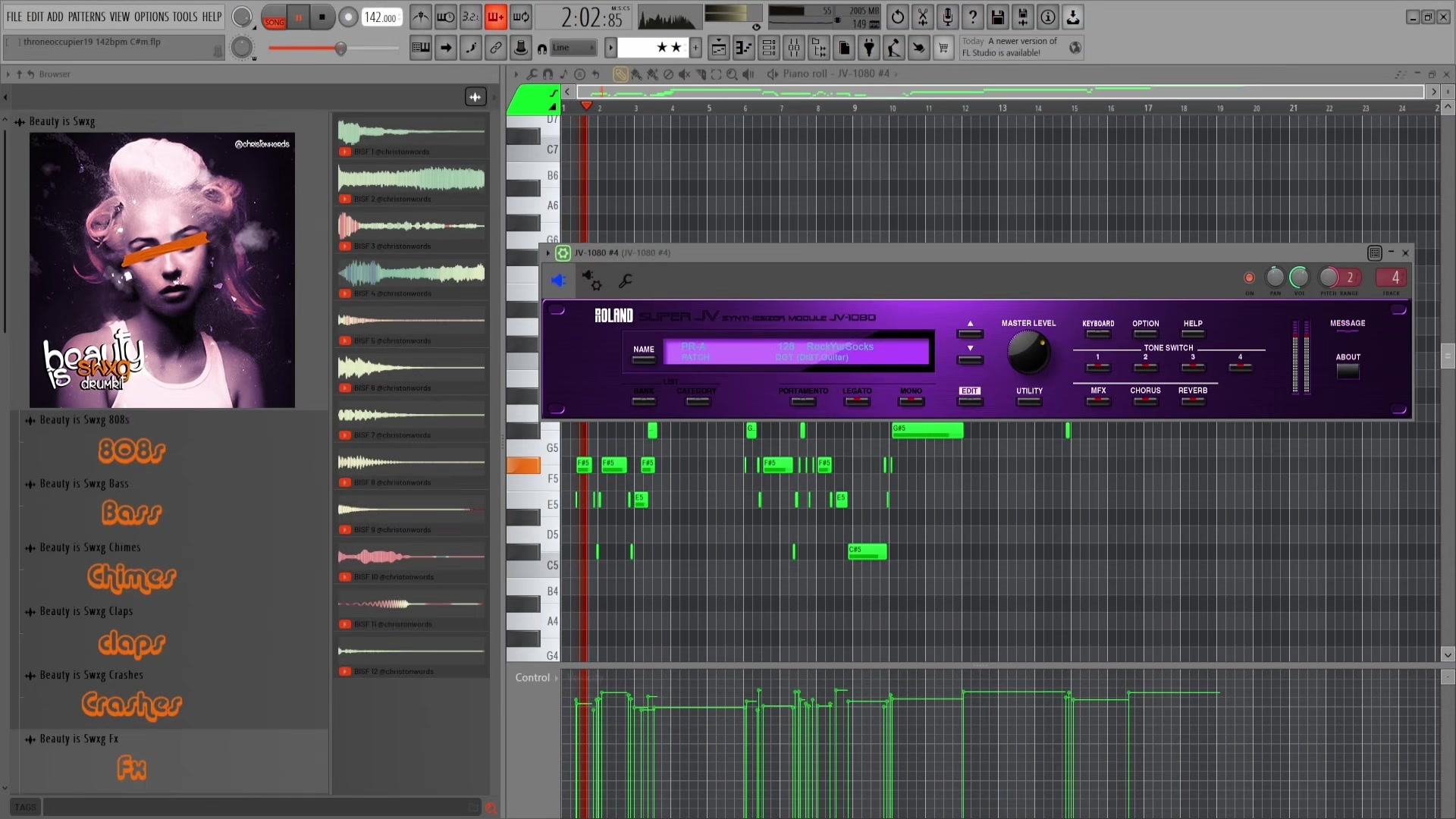
Task: Open the channel rack icon
Action: (x=769, y=48)
